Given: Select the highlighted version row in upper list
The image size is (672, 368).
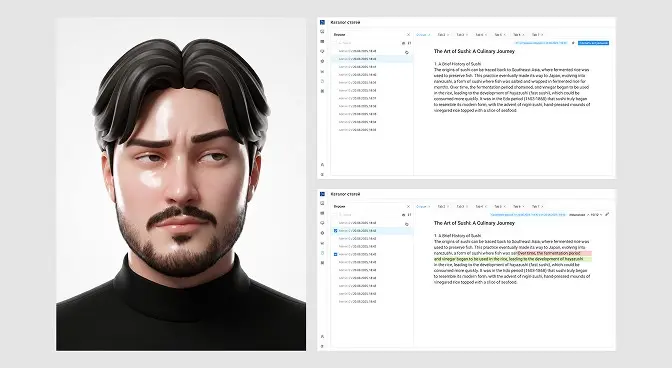Looking at the screenshot, I should (x=372, y=59).
